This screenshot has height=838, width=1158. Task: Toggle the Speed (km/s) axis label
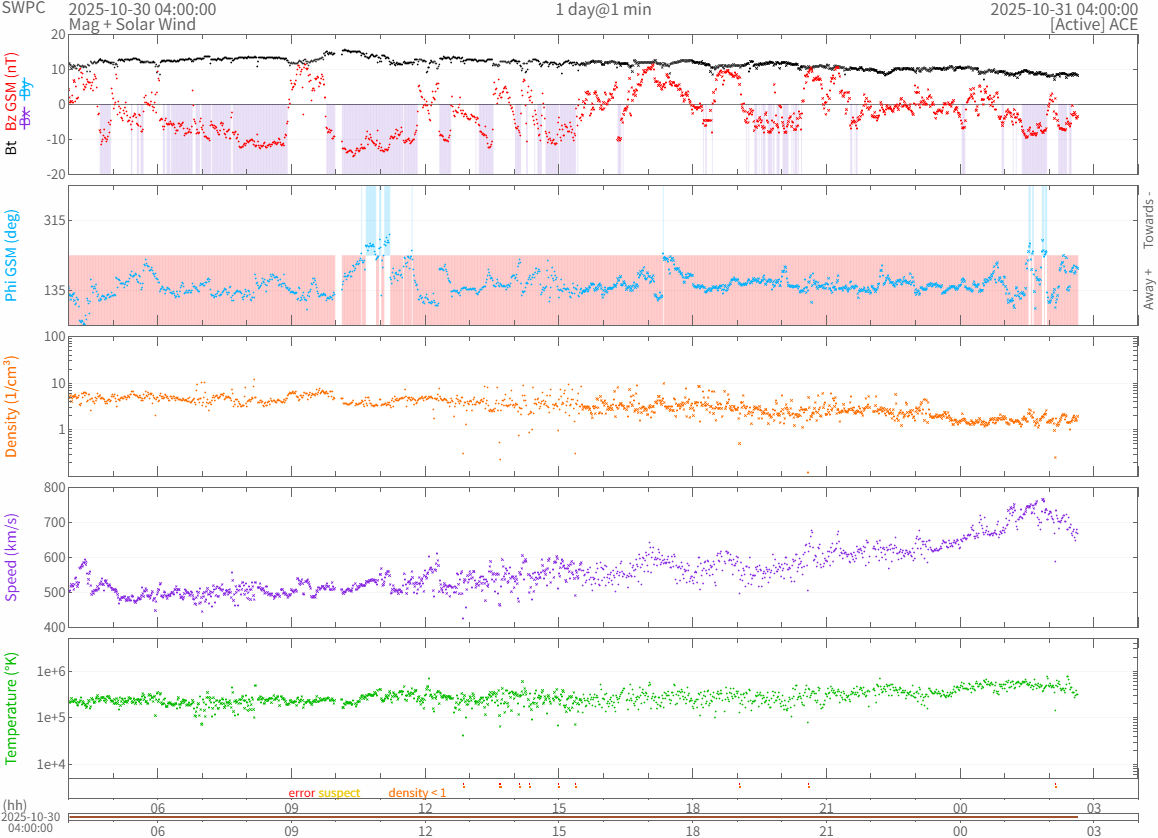click(x=11, y=557)
